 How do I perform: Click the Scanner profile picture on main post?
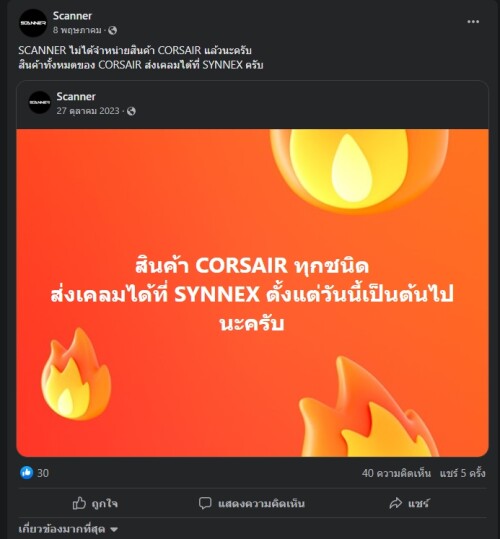point(33,23)
